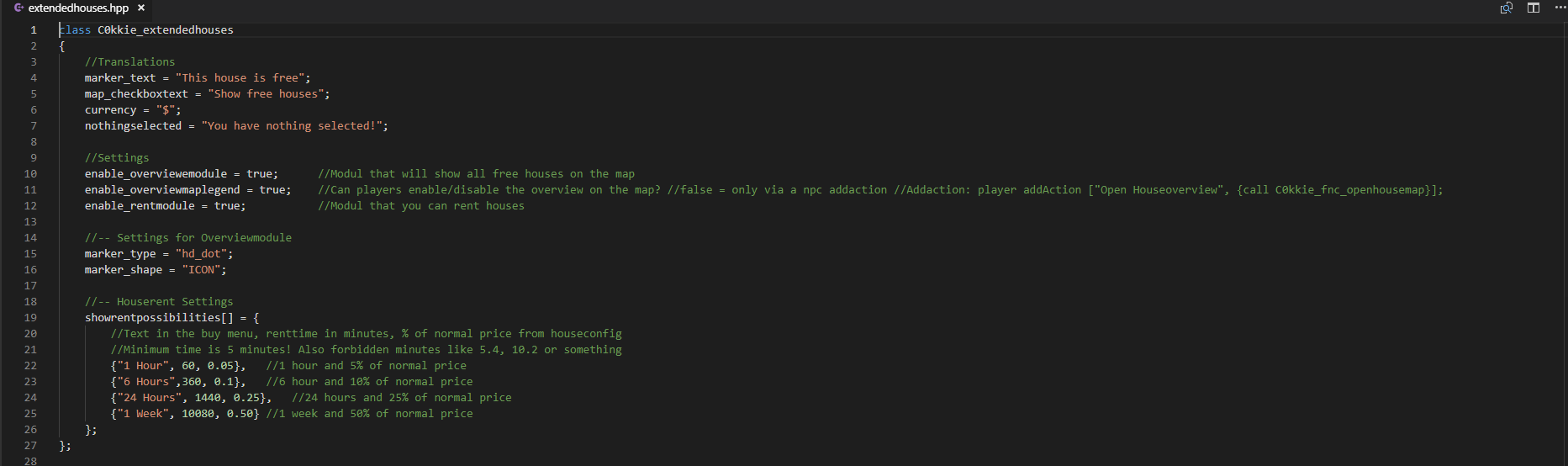Click the true value of enable_overviewemodule
Screen dimensions: 1568x466
pos(259,173)
